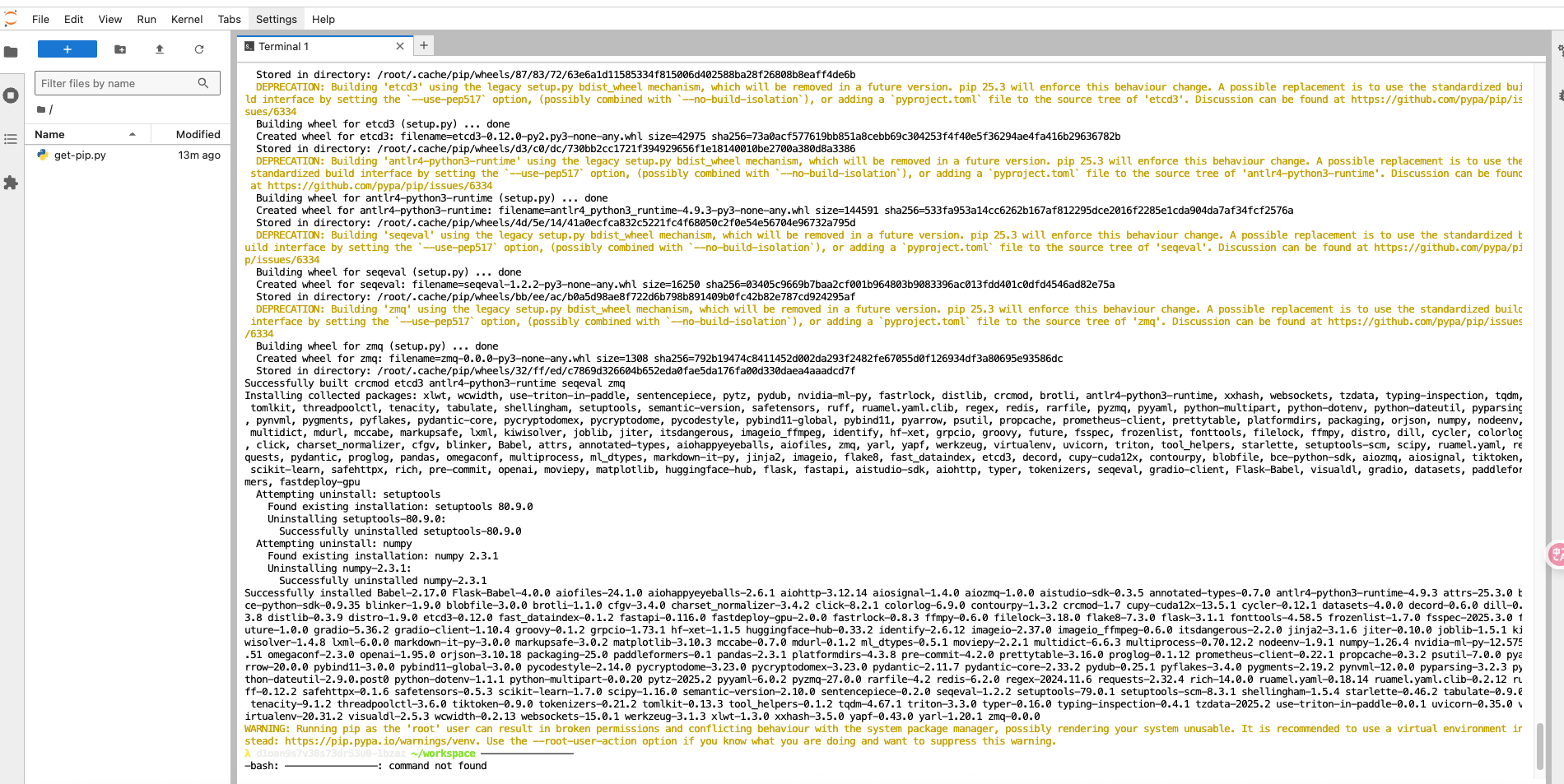Open the right sidebar property inspector icon
This screenshot has width=1564, height=784.
click(1560, 51)
